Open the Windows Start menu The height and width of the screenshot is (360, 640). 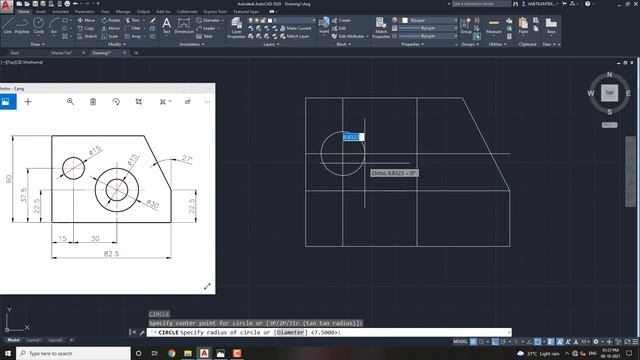[8, 353]
